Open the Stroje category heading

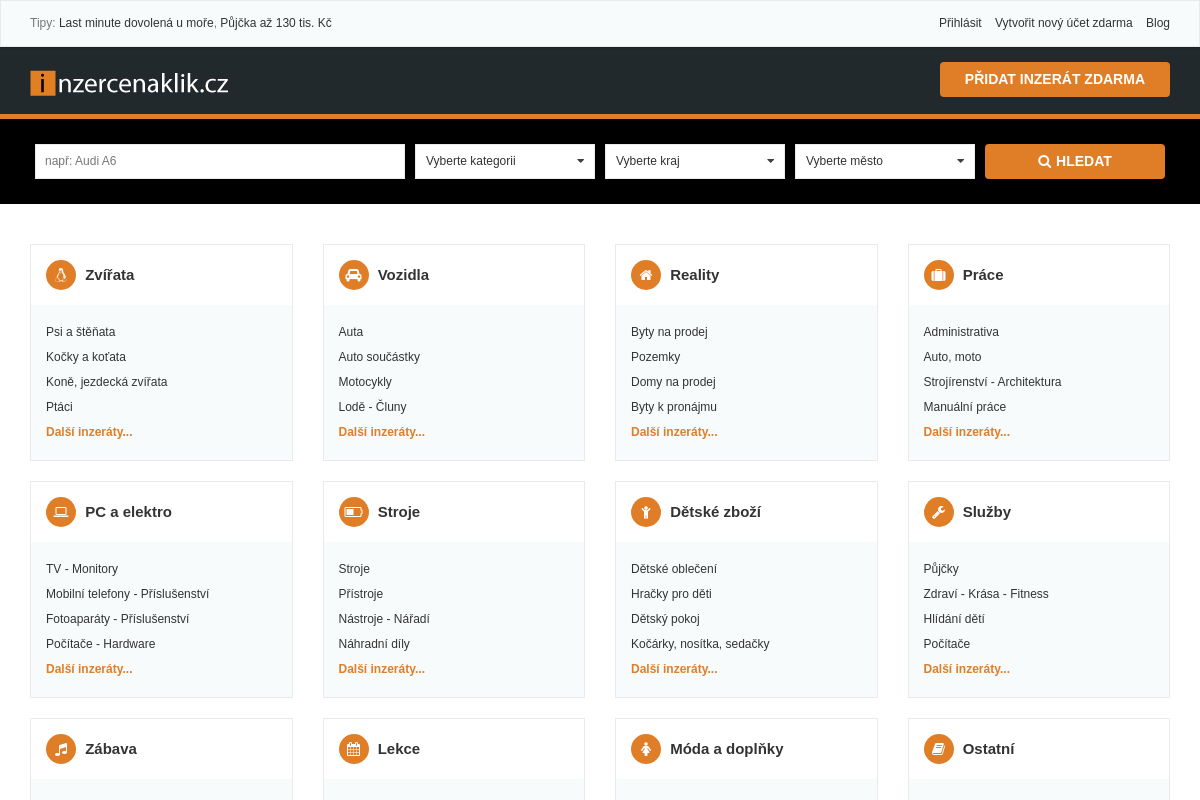[399, 512]
